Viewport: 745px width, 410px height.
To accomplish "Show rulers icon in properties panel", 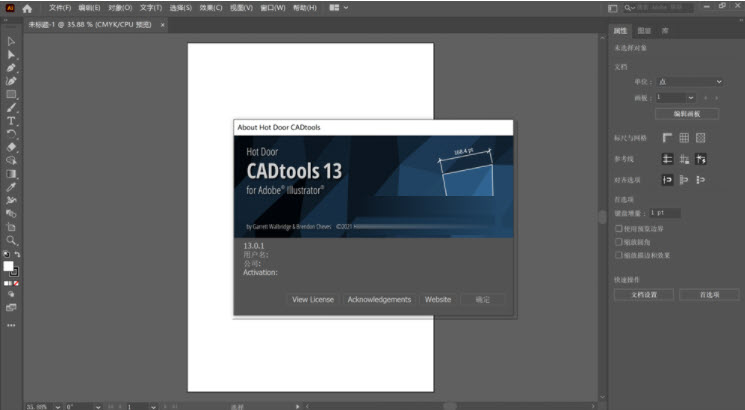I will click(667, 138).
